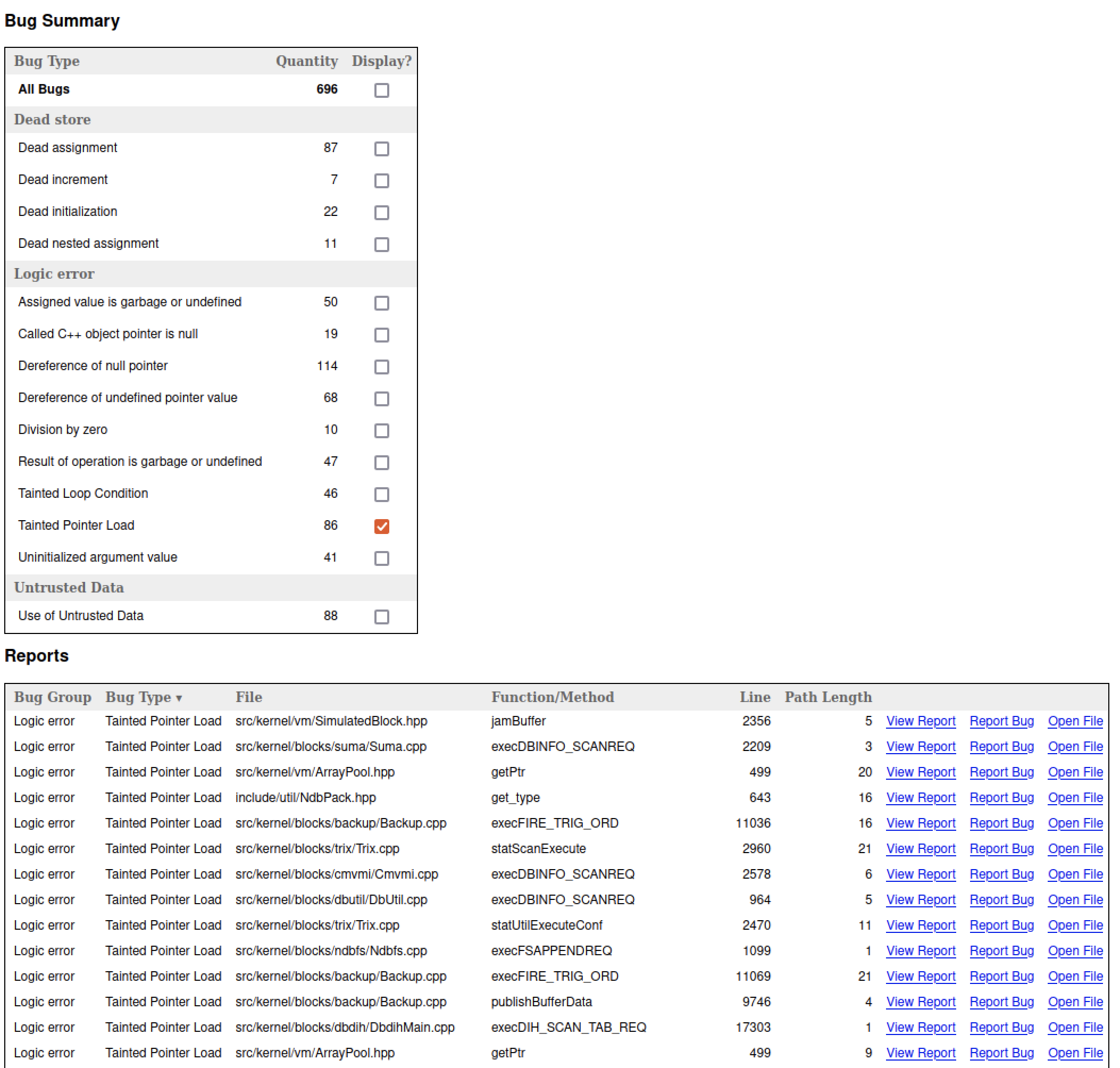Open File link for NdbPack.hpp row

pos(1074,798)
